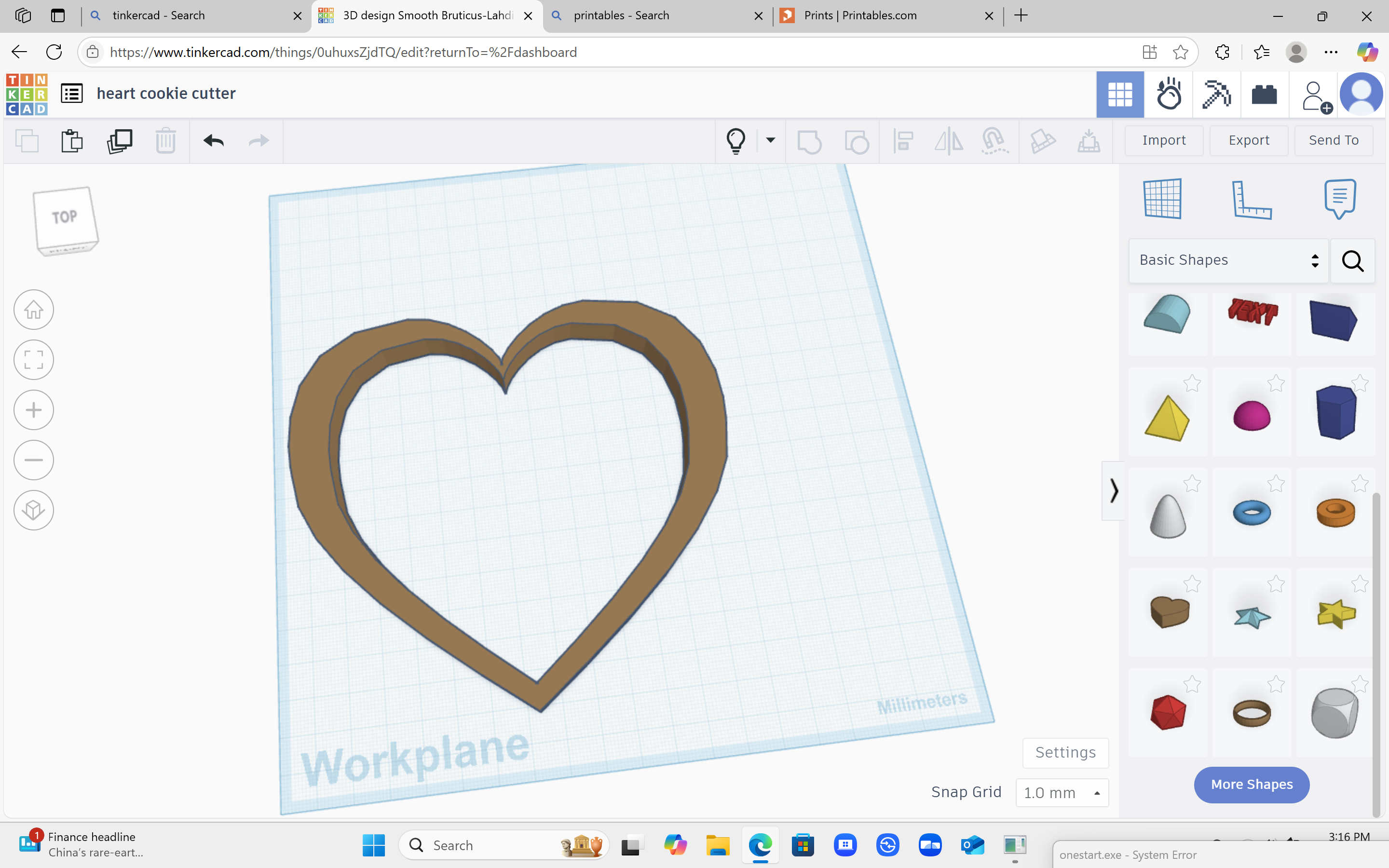Select the Round Roof shape
This screenshot has width=1389, height=868.
(x=1168, y=314)
